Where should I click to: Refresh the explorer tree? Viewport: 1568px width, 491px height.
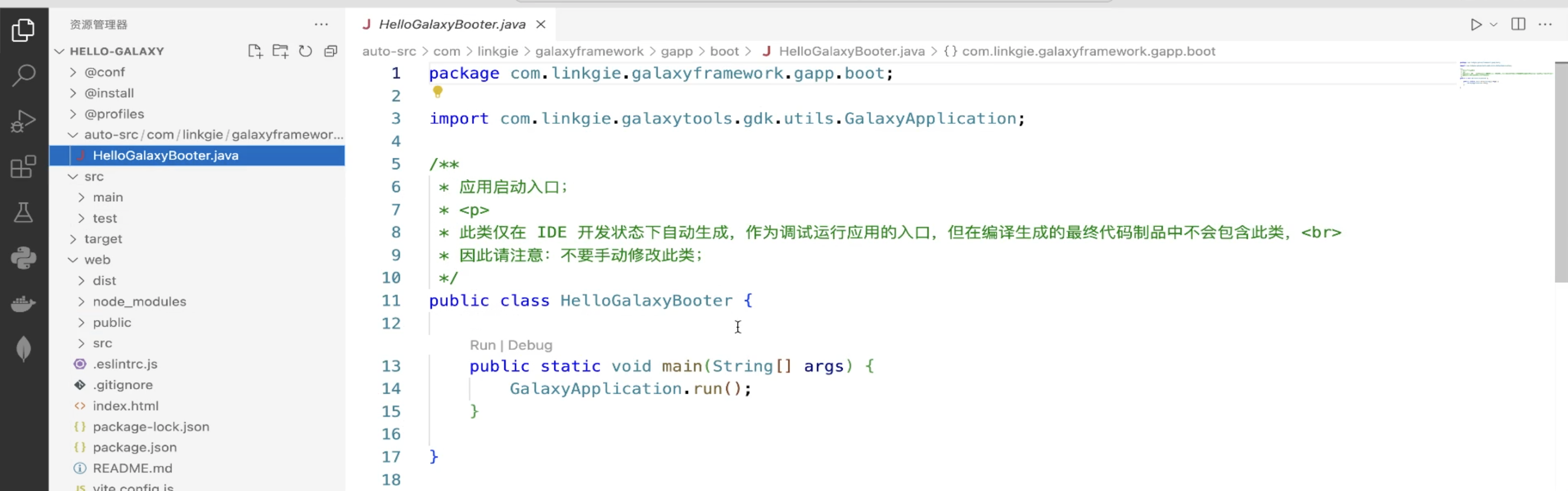306,51
